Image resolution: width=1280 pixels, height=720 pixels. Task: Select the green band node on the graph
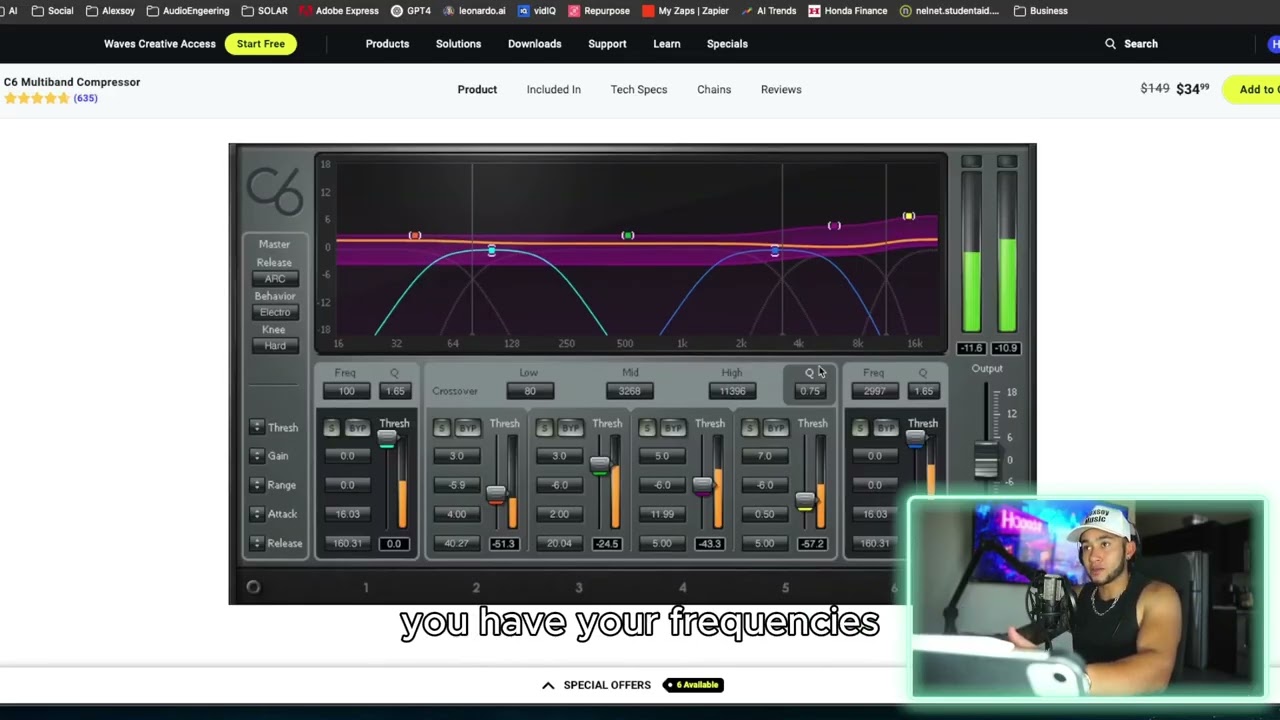coord(628,236)
